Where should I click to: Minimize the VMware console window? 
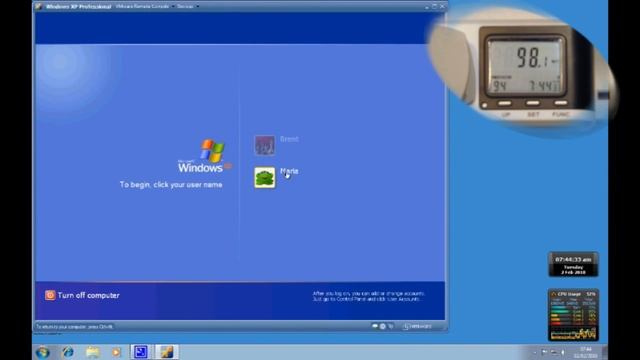(427, 7)
